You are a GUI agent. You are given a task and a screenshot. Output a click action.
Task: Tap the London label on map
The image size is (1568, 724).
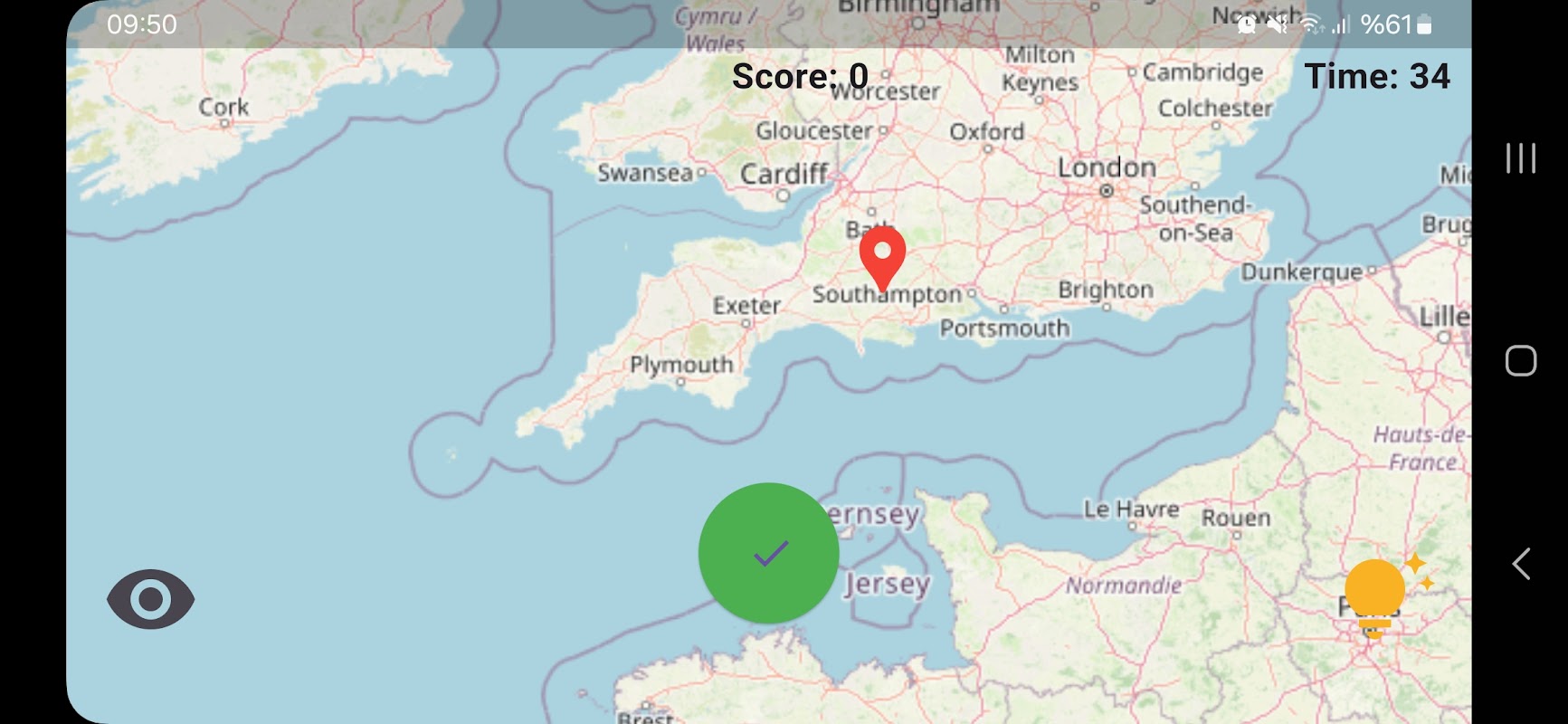[x=1107, y=167]
